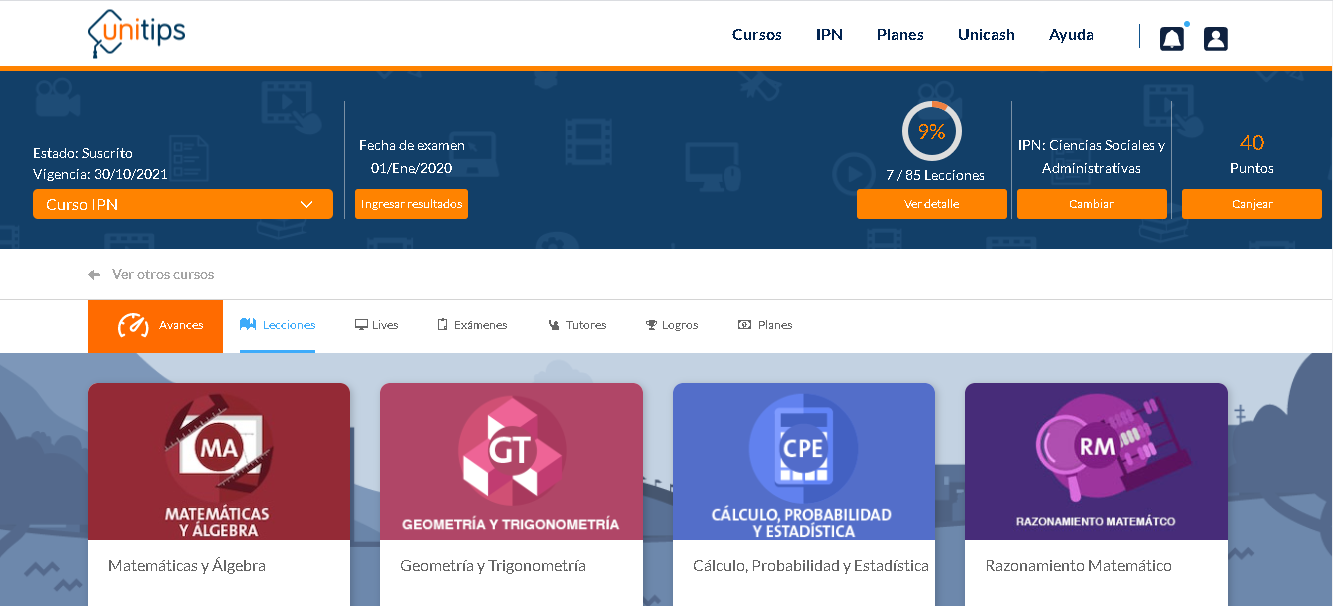
Task: Follow the Ver otros cursos link
Action: (163, 274)
